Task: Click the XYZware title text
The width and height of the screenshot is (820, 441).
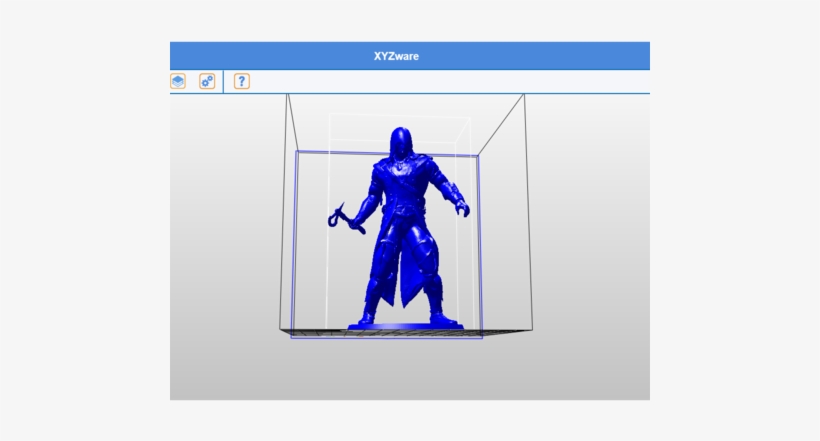Action: pos(396,56)
